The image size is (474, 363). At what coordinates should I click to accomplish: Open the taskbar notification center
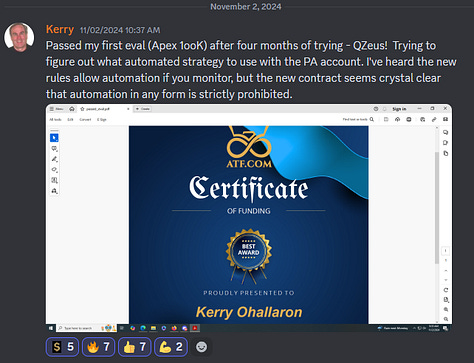pos(445,328)
